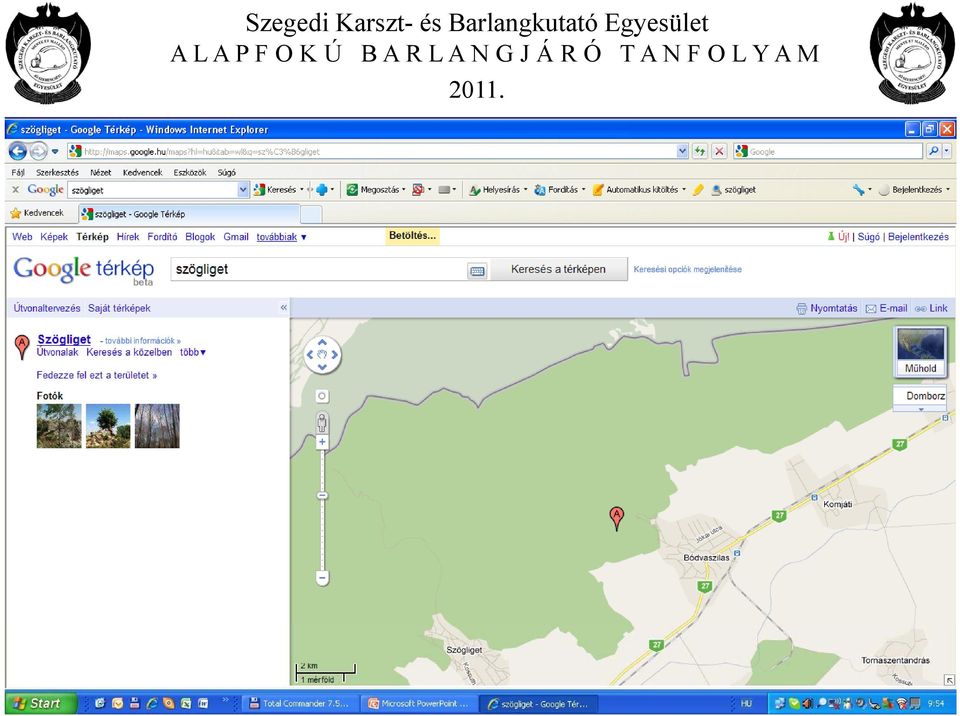The image size is (960, 716).
Task: Click the Képek link in the top navigation
Action: point(54,236)
